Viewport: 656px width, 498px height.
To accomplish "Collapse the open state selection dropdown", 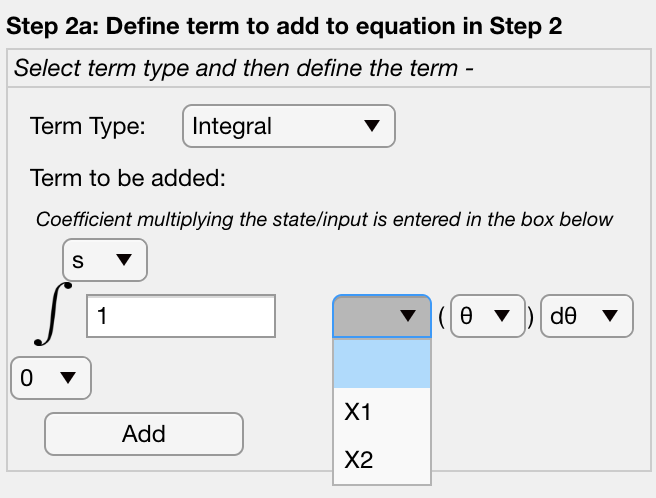I will pyautogui.click(x=382, y=316).
